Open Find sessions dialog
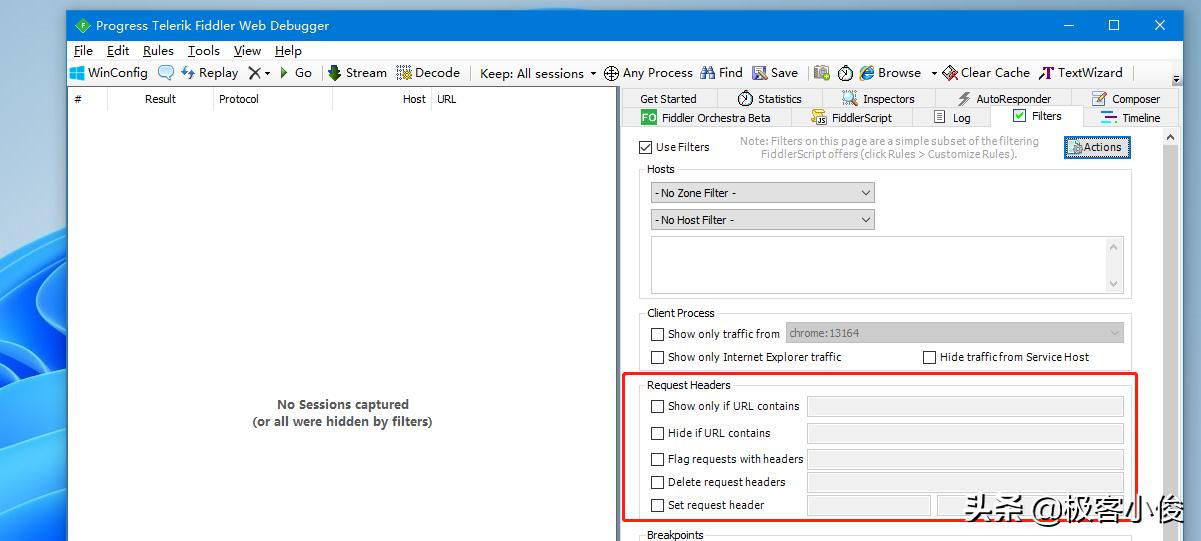The image size is (1201, 541). (721, 73)
